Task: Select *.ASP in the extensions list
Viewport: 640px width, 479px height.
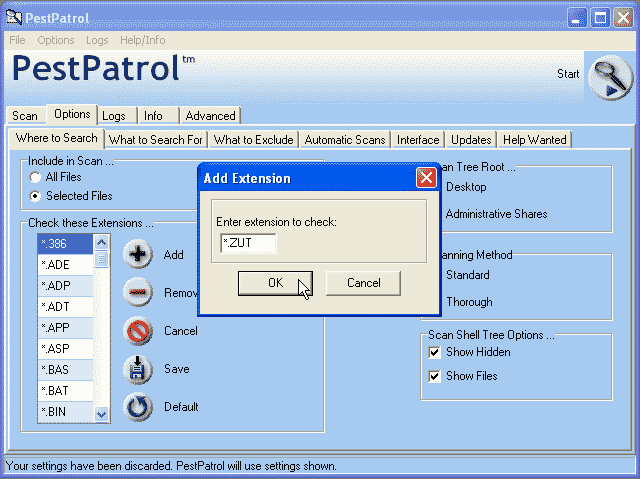Action: pyautogui.click(x=65, y=349)
